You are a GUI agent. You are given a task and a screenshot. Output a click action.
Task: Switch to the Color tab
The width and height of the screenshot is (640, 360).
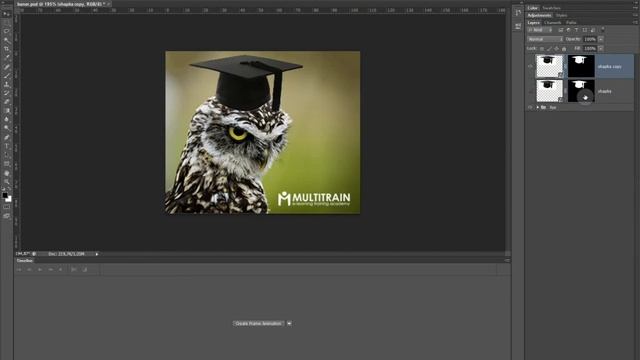pyautogui.click(x=533, y=8)
